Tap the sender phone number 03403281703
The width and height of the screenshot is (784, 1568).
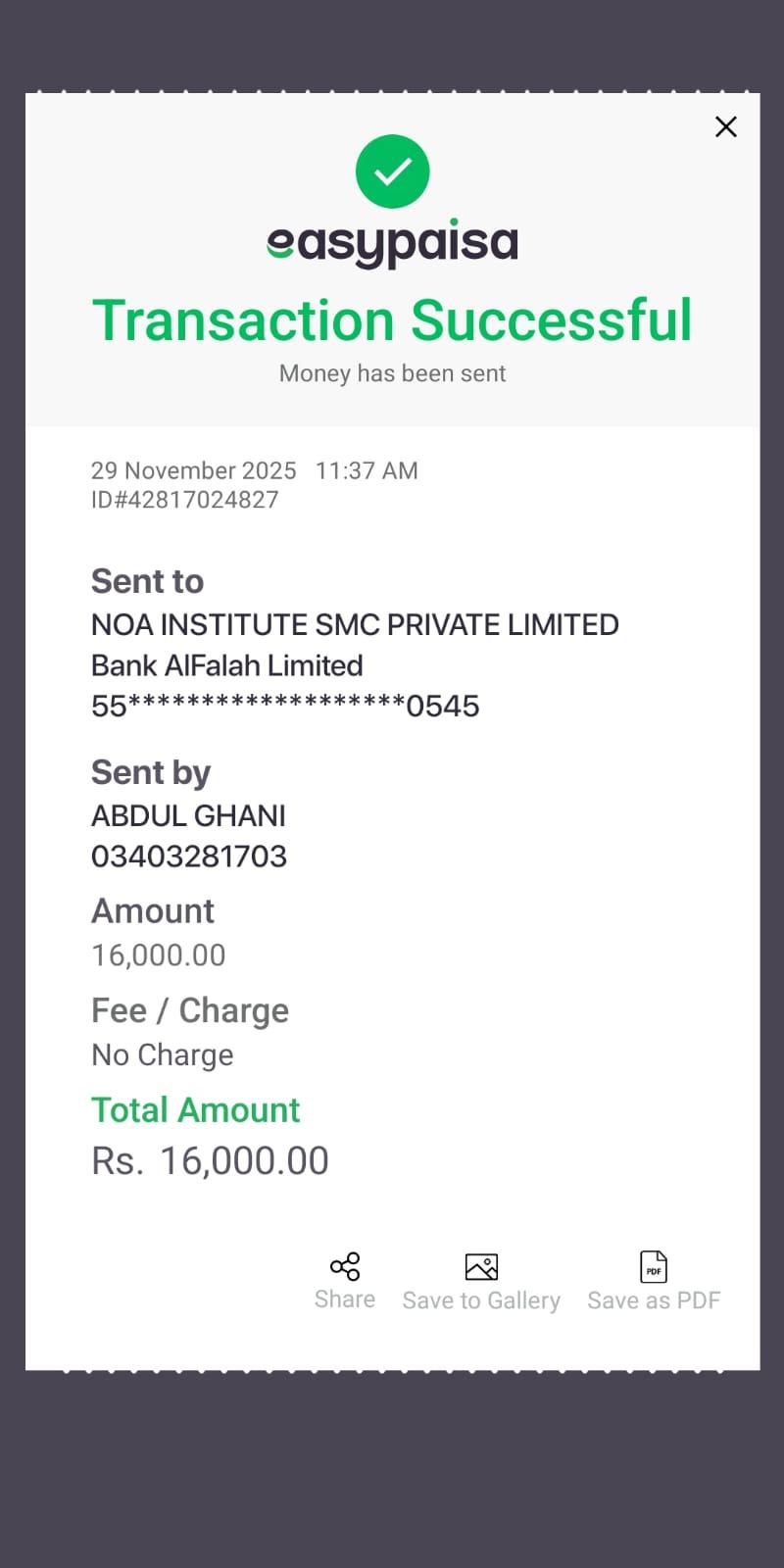(189, 857)
